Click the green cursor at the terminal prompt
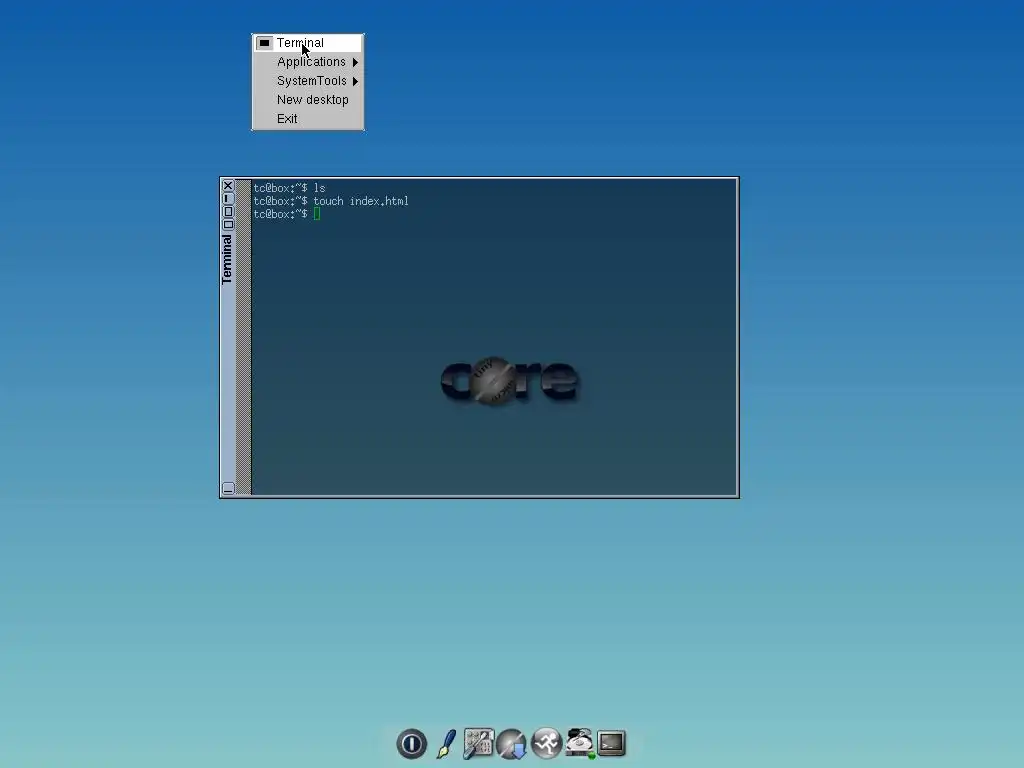This screenshot has width=1024, height=768. point(317,214)
